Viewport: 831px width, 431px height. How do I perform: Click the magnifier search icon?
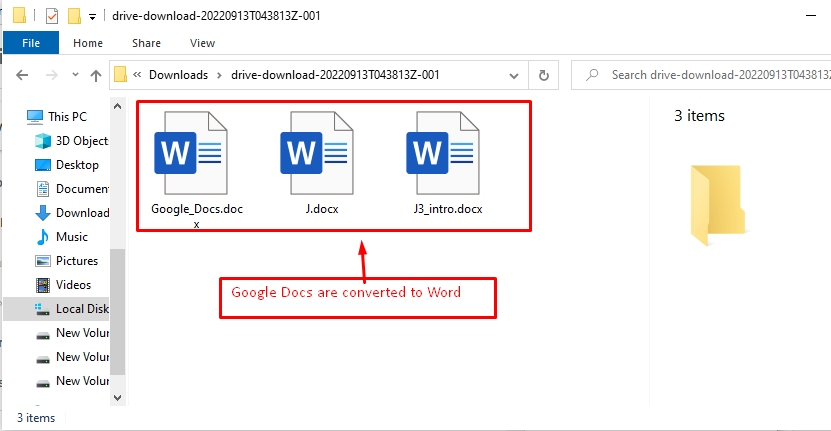tap(592, 75)
